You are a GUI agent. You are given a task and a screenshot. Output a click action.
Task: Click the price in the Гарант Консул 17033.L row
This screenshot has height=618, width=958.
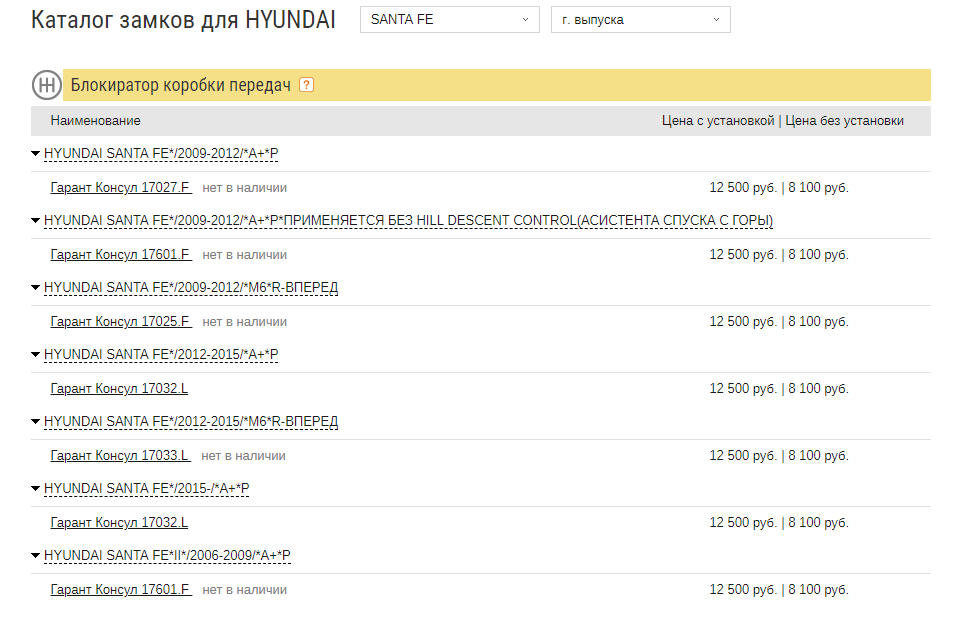(779, 456)
